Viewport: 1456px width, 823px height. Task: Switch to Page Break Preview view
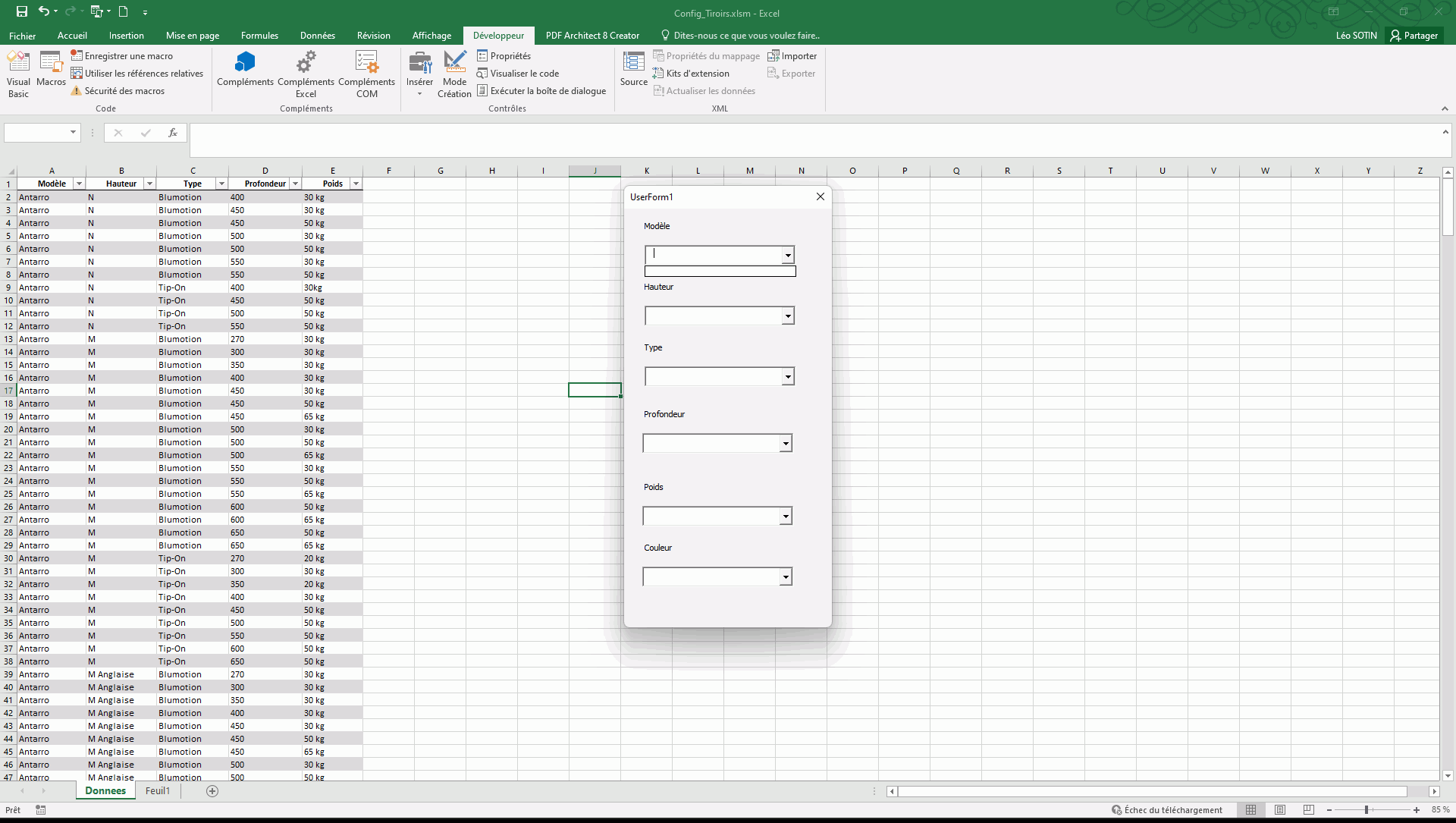(1309, 810)
